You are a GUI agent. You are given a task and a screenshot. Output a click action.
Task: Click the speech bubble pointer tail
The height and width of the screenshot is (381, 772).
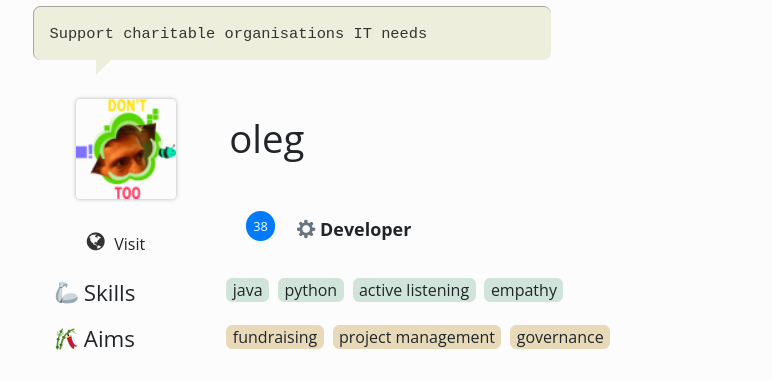coord(102,66)
